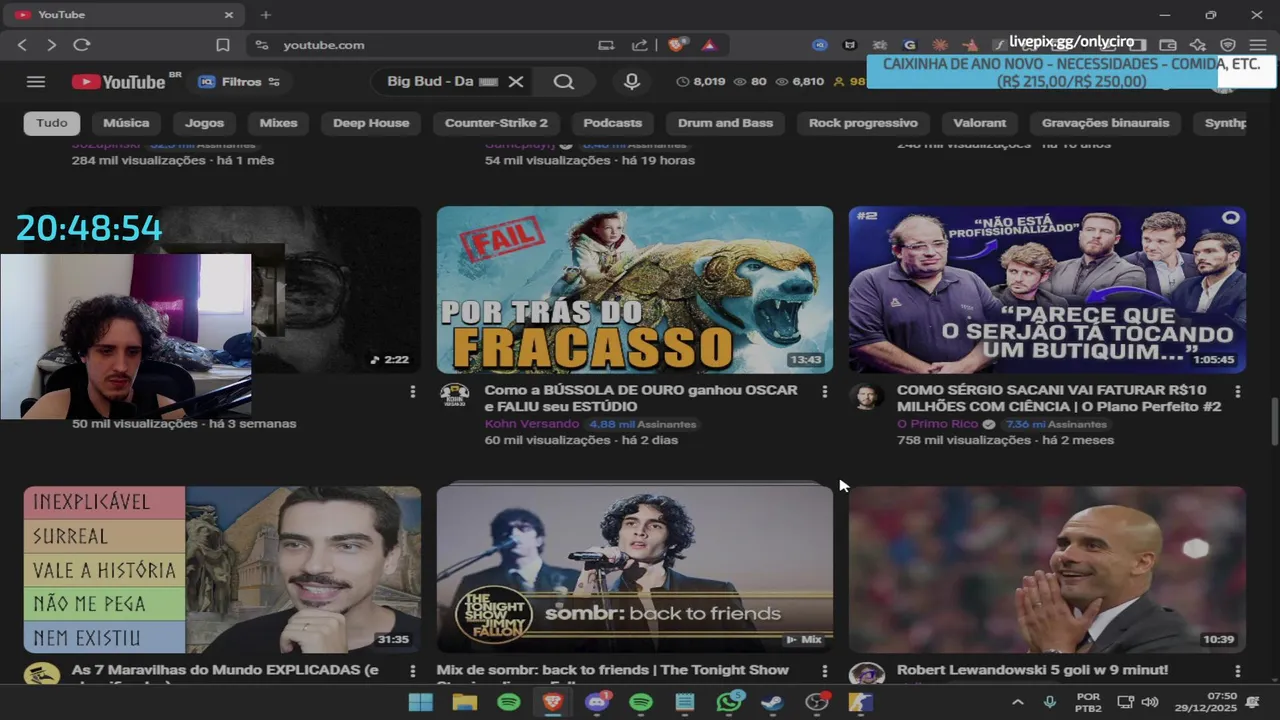Open Discord from the taskbar
This screenshot has height=720, width=1280.
pos(597,702)
